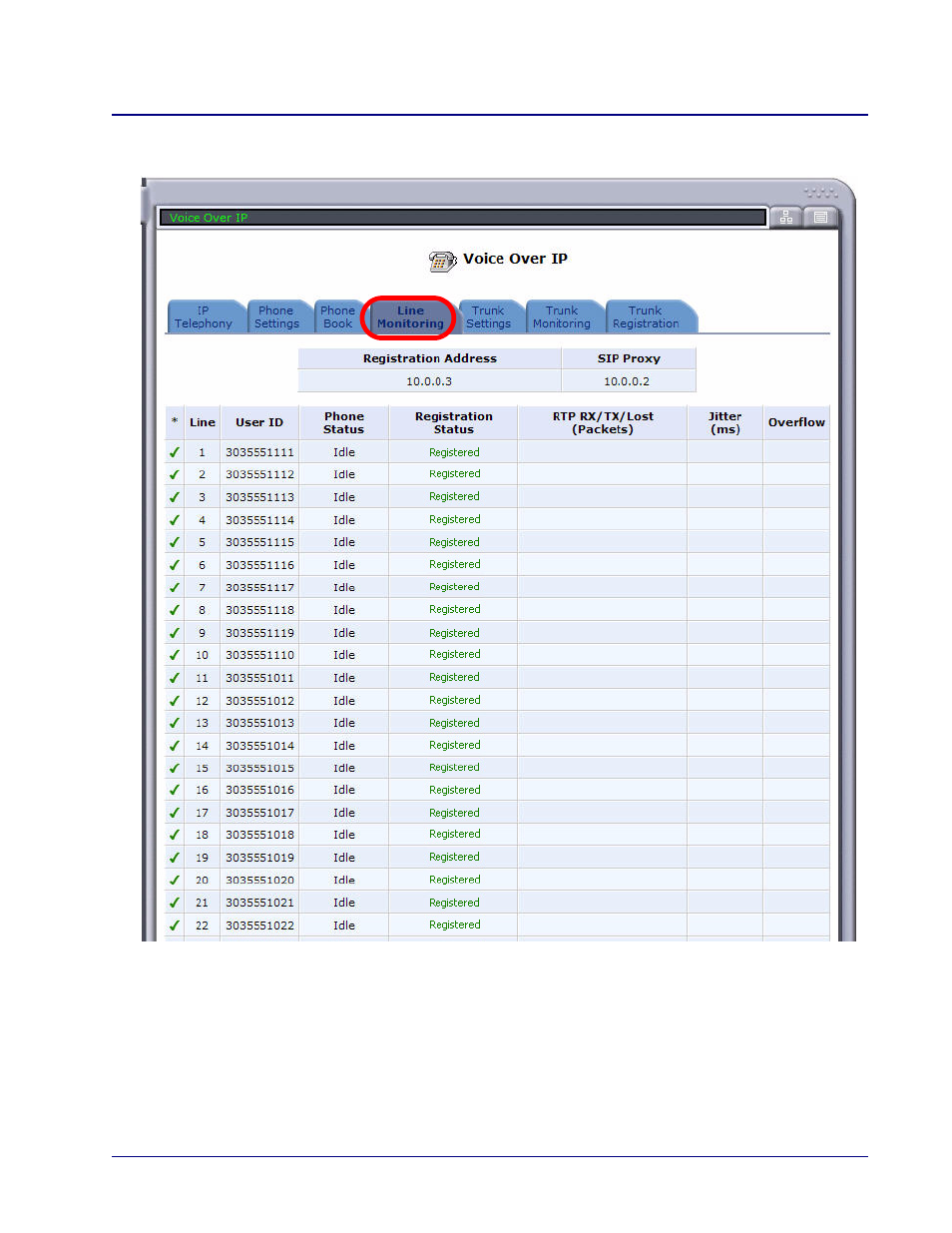The width and height of the screenshot is (952, 1233).
Task: Click the Registration Status column header
Action: 454,422
